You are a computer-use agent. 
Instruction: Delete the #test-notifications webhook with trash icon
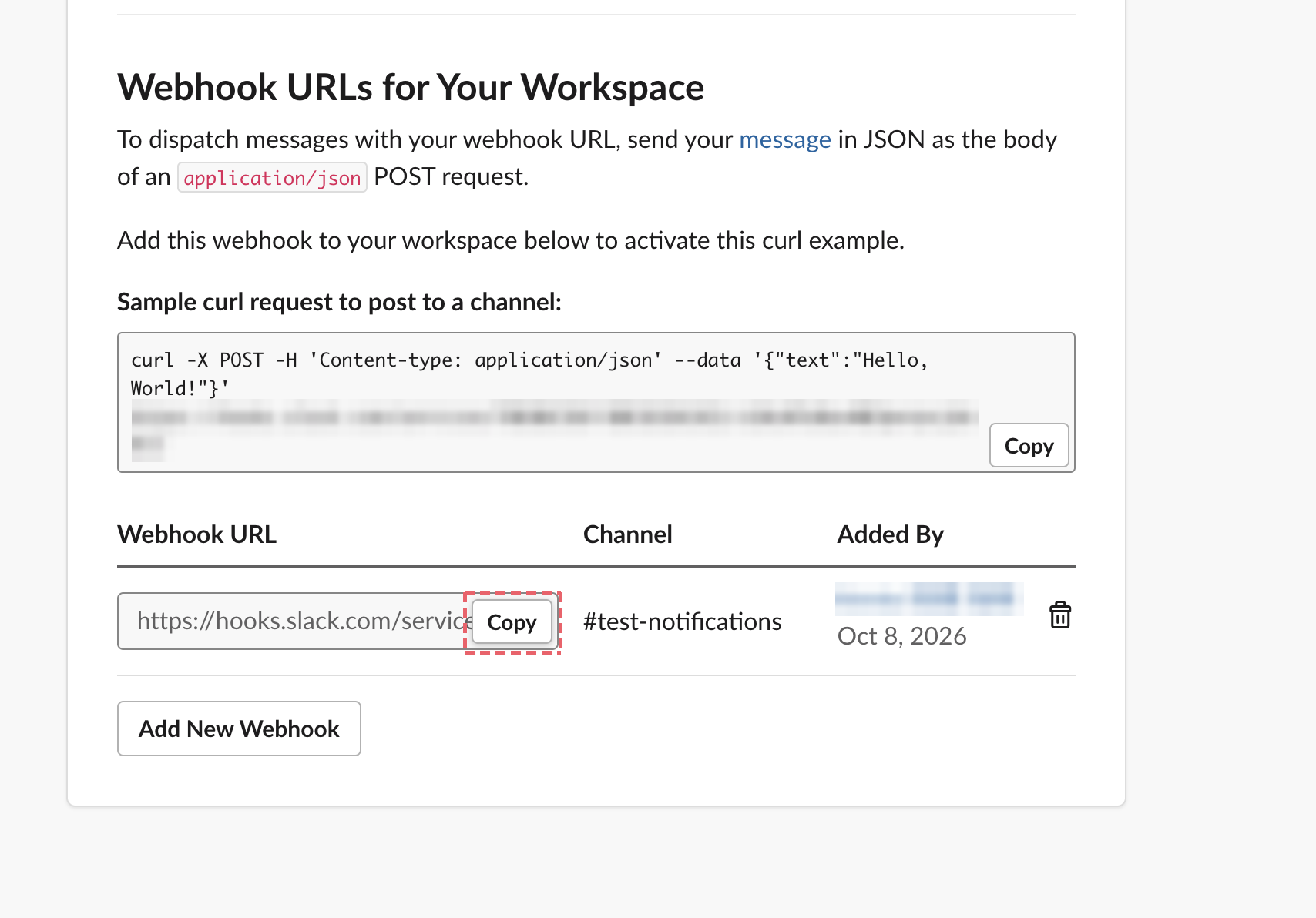coord(1060,615)
